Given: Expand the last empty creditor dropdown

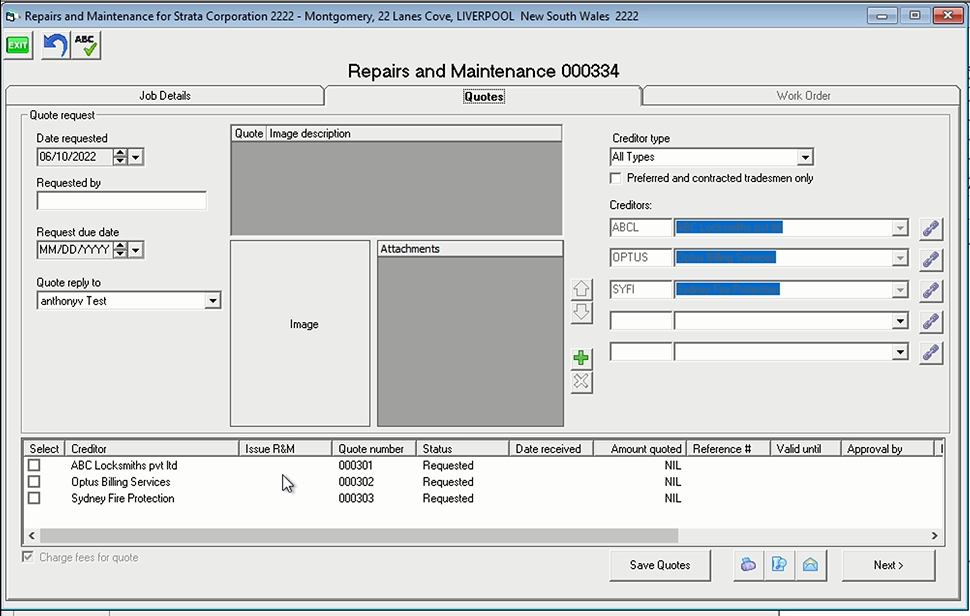Looking at the screenshot, I should (x=900, y=353).
